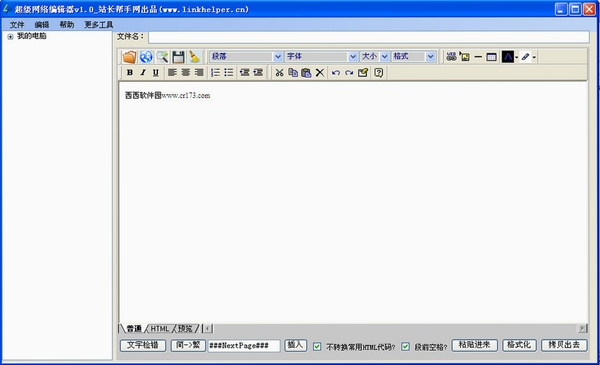Open the 更多工具 menu
Viewport: 600px width, 365px height.
pos(98,25)
